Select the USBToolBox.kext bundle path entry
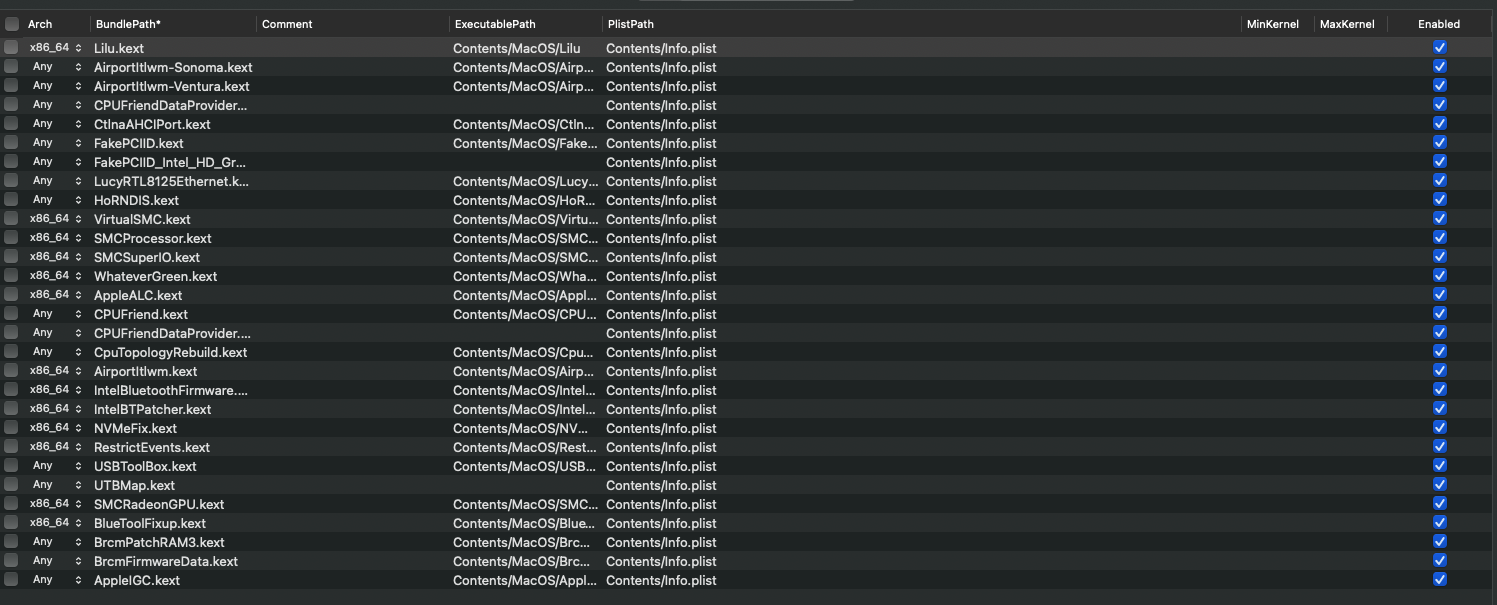Image resolution: width=1497 pixels, height=605 pixels. [x=146, y=466]
